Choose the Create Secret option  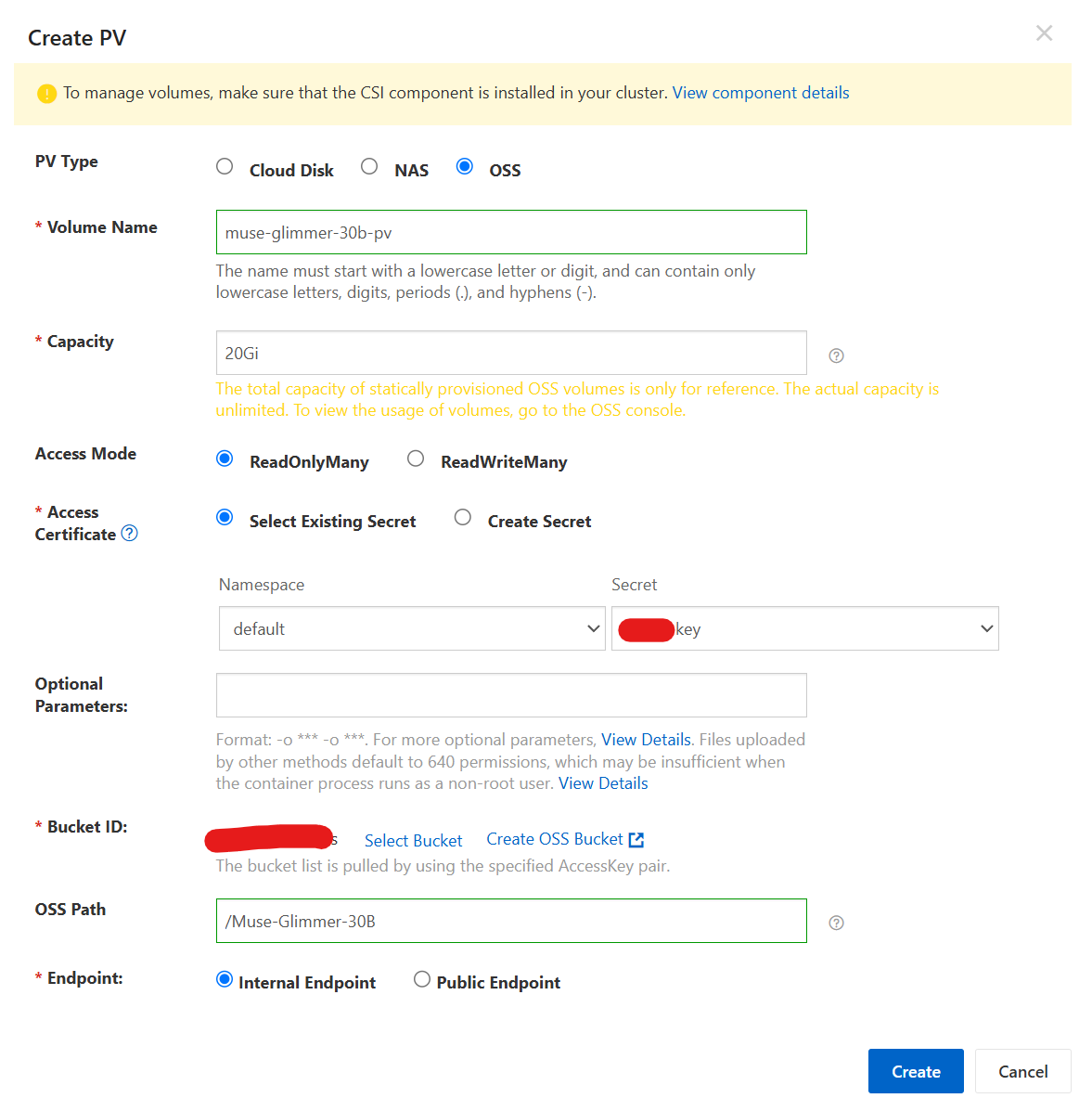tap(462, 517)
